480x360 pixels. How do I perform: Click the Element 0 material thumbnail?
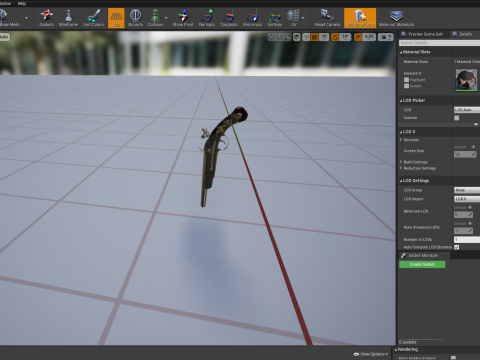(x=466, y=80)
